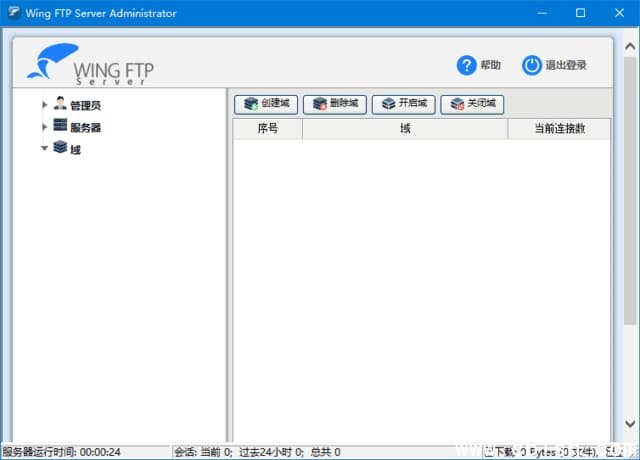Select the 服务器 server rack icon
This screenshot has width=640, height=460.
click(x=60, y=125)
